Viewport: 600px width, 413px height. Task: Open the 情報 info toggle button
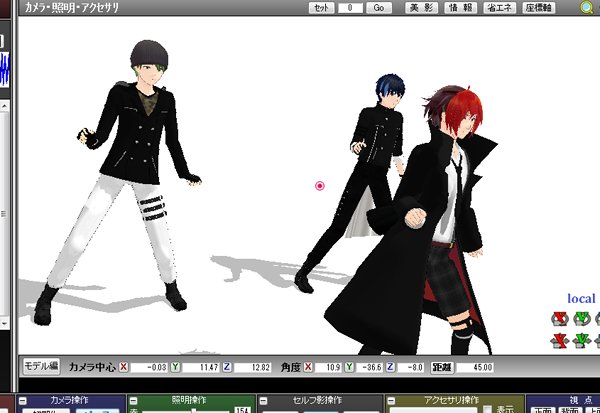pos(461,8)
